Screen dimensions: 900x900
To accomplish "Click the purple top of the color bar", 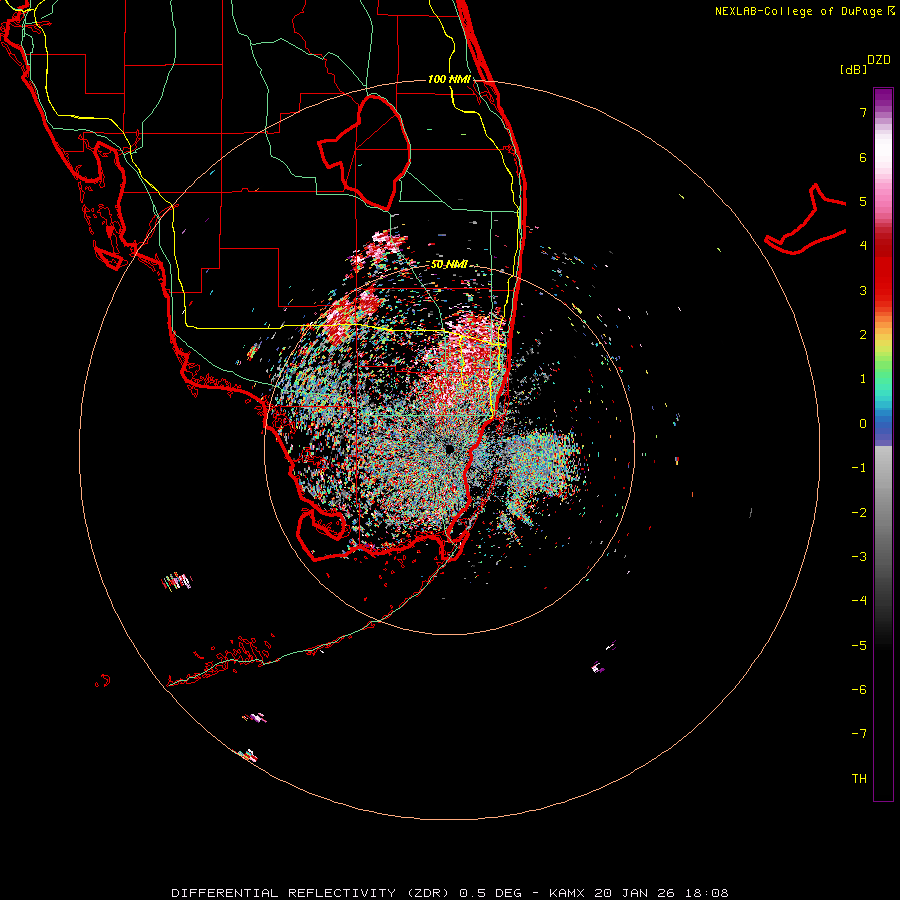I will tap(883, 98).
